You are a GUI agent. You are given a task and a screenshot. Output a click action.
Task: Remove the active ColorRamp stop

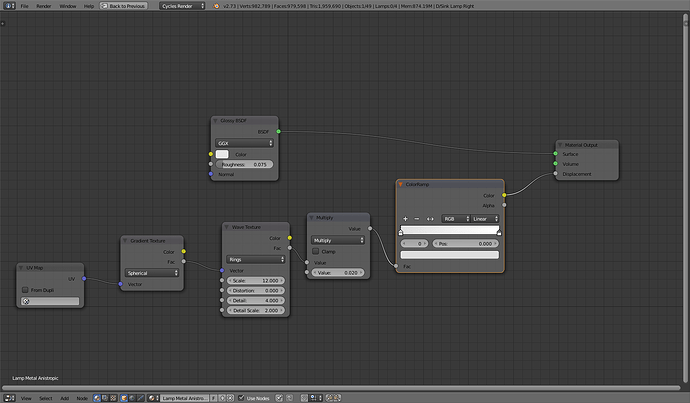[417, 219]
